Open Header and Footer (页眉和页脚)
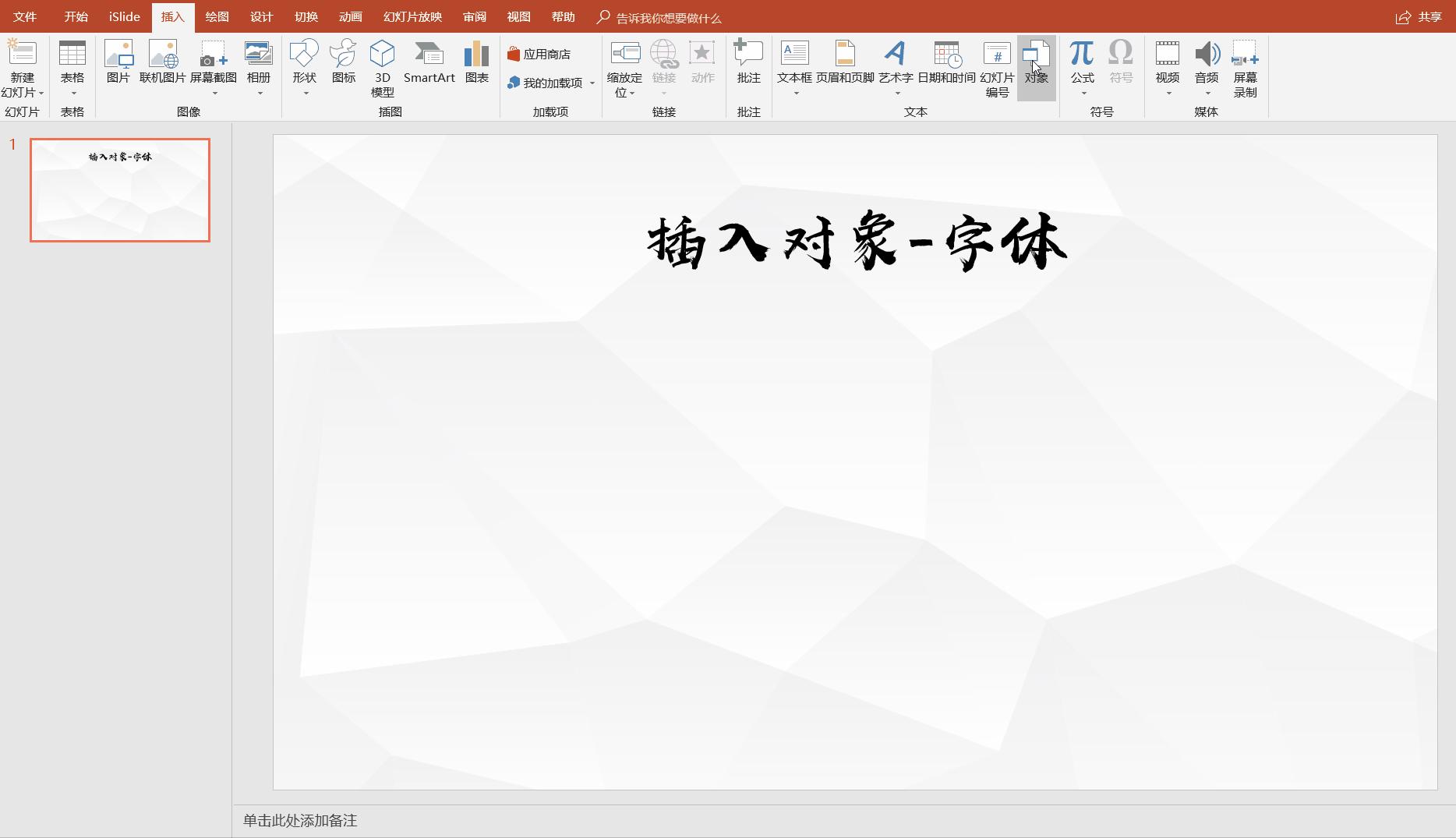The image size is (1456, 838). [x=845, y=62]
